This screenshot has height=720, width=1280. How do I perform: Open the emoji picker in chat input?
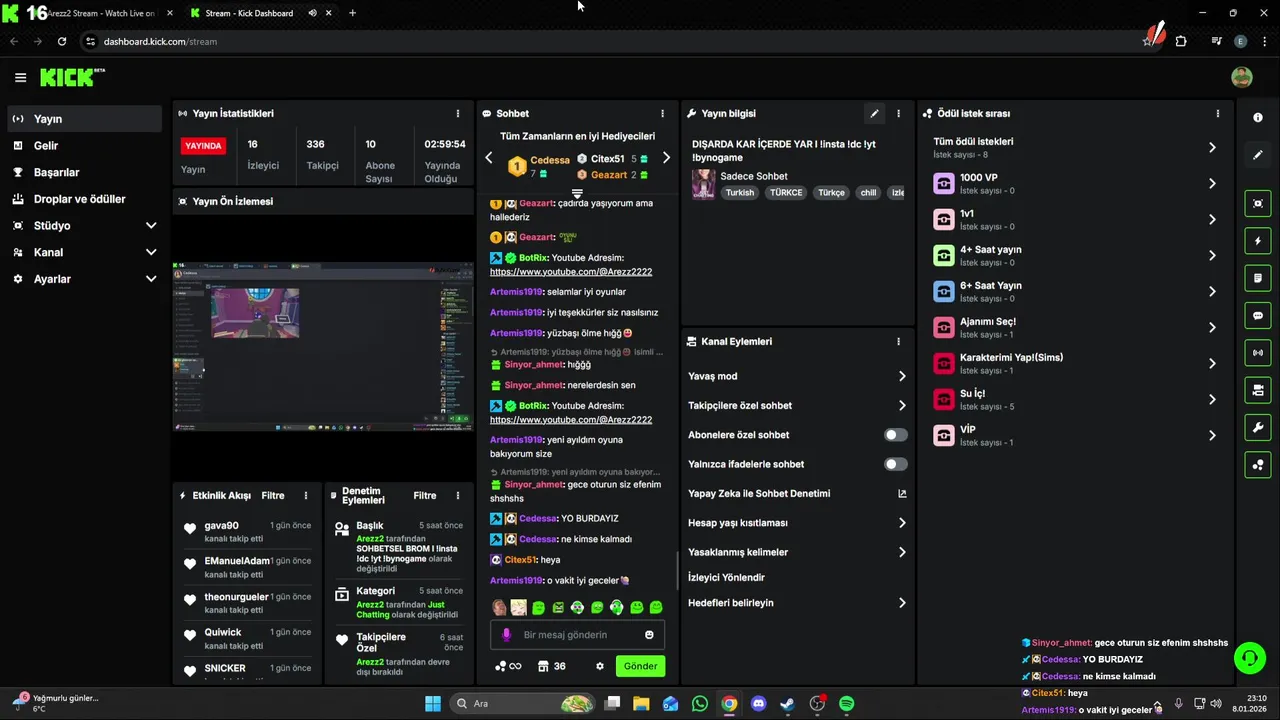pyautogui.click(x=649, y=635)
